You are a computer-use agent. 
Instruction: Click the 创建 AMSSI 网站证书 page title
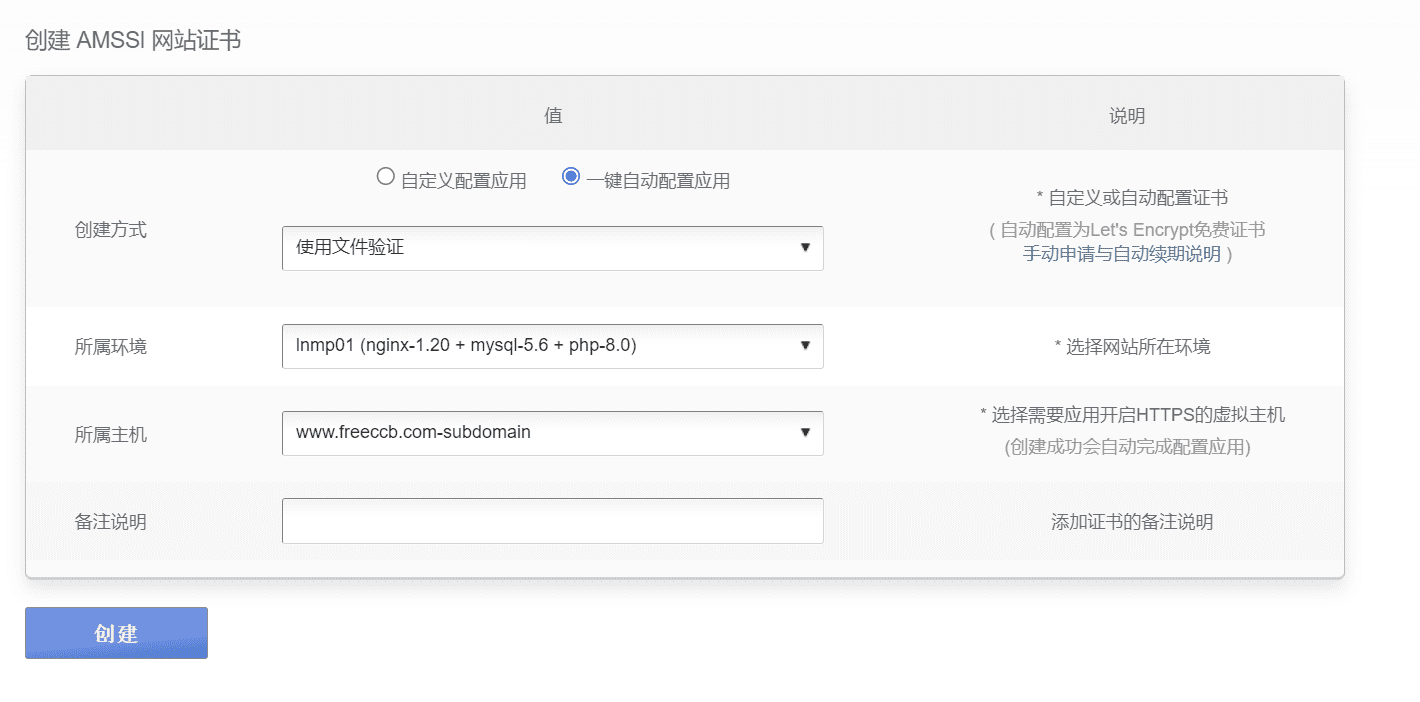tap(134, 40)
